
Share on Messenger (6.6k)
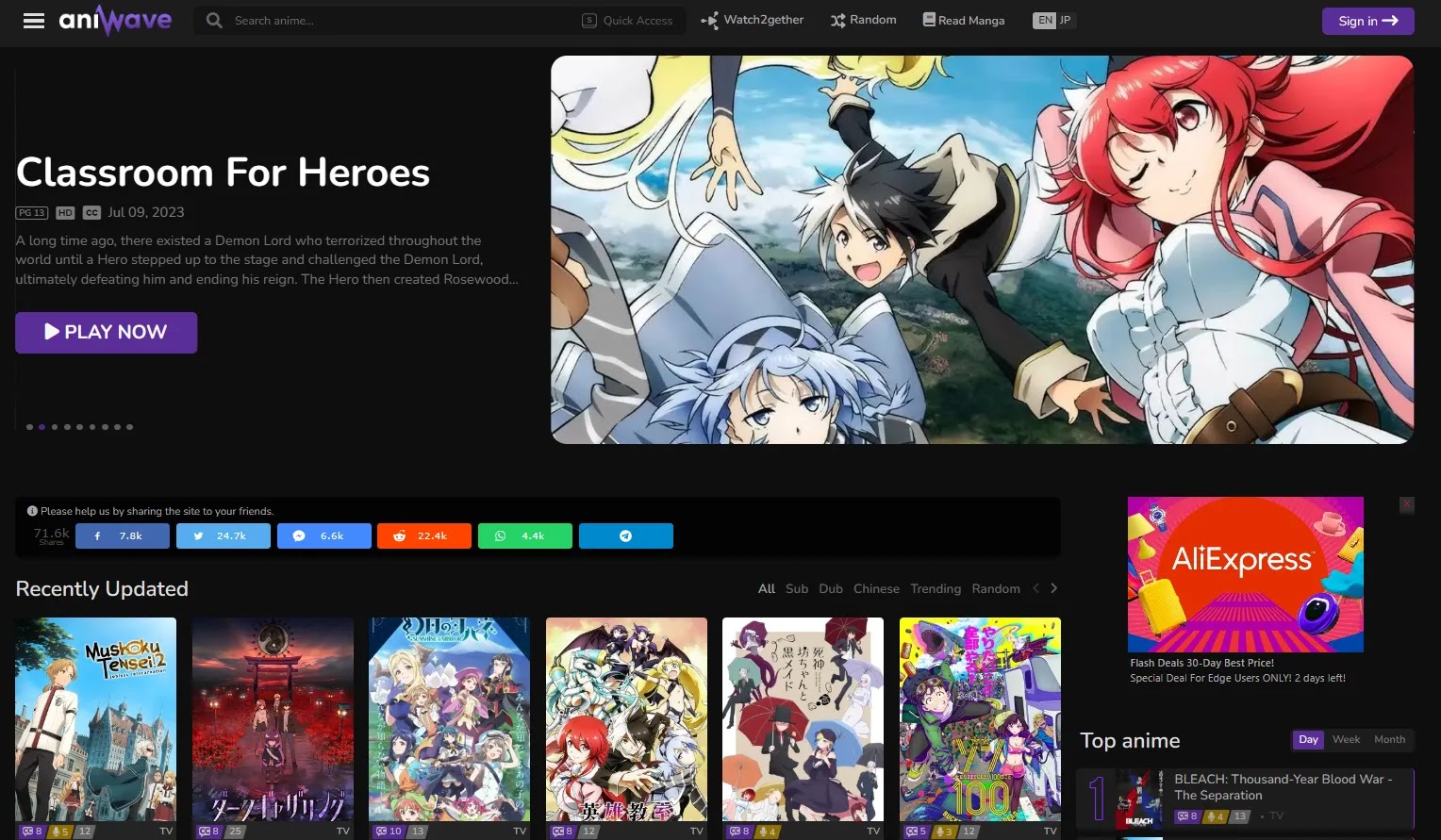click(324, 535)
